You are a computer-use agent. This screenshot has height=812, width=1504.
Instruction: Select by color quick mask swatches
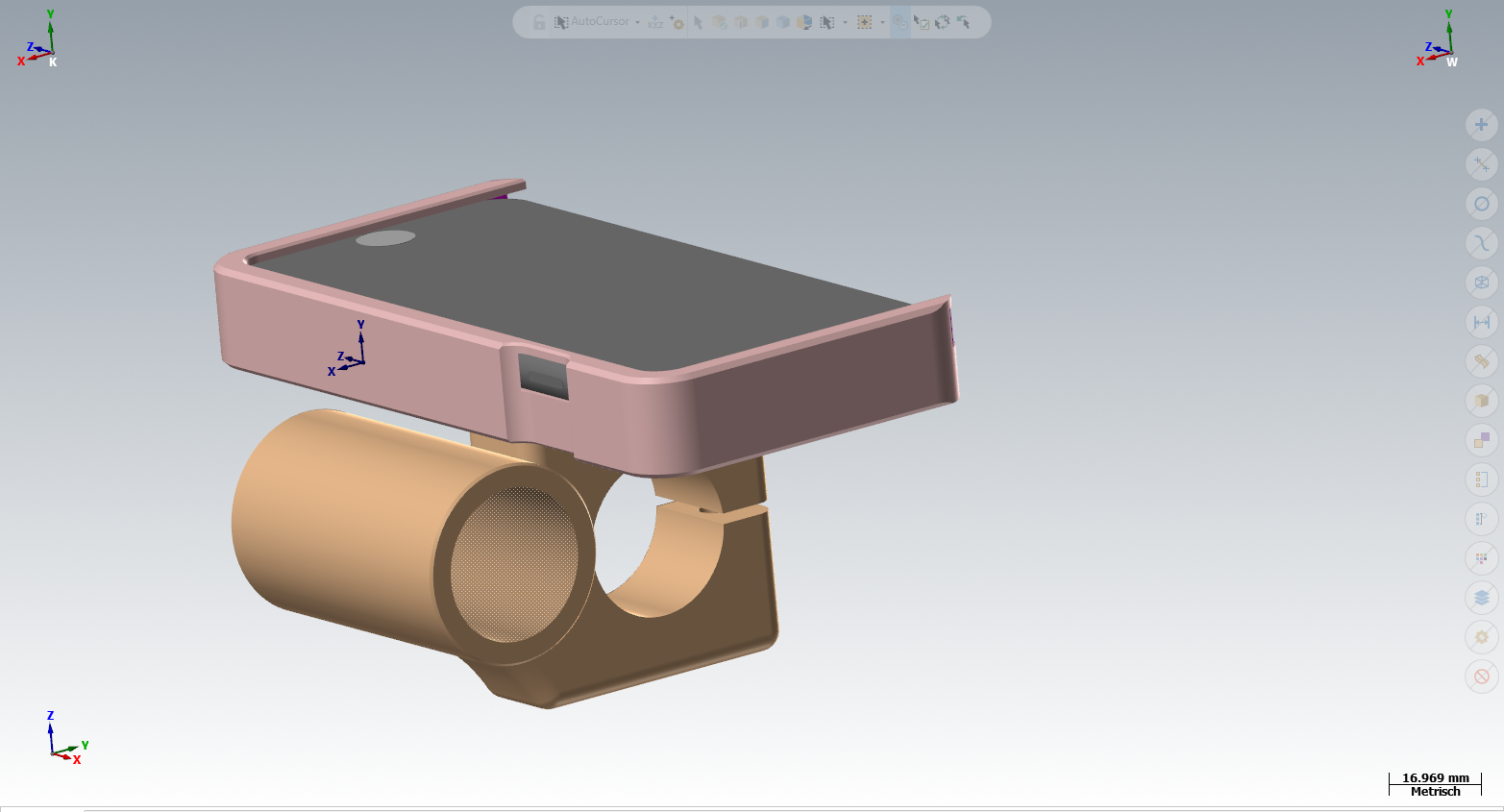point(1481,558)
